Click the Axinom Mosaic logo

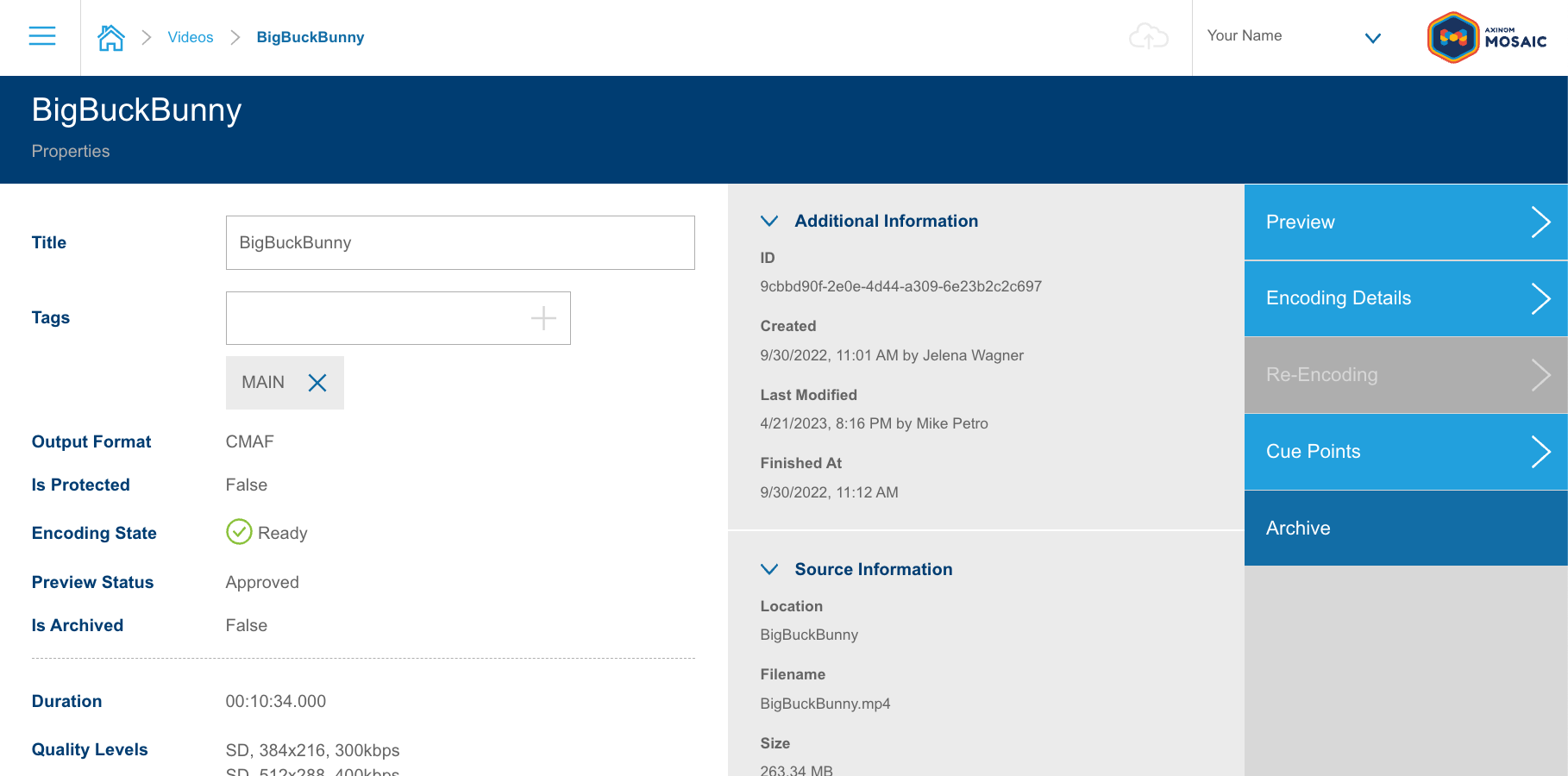pos(1486,37)
